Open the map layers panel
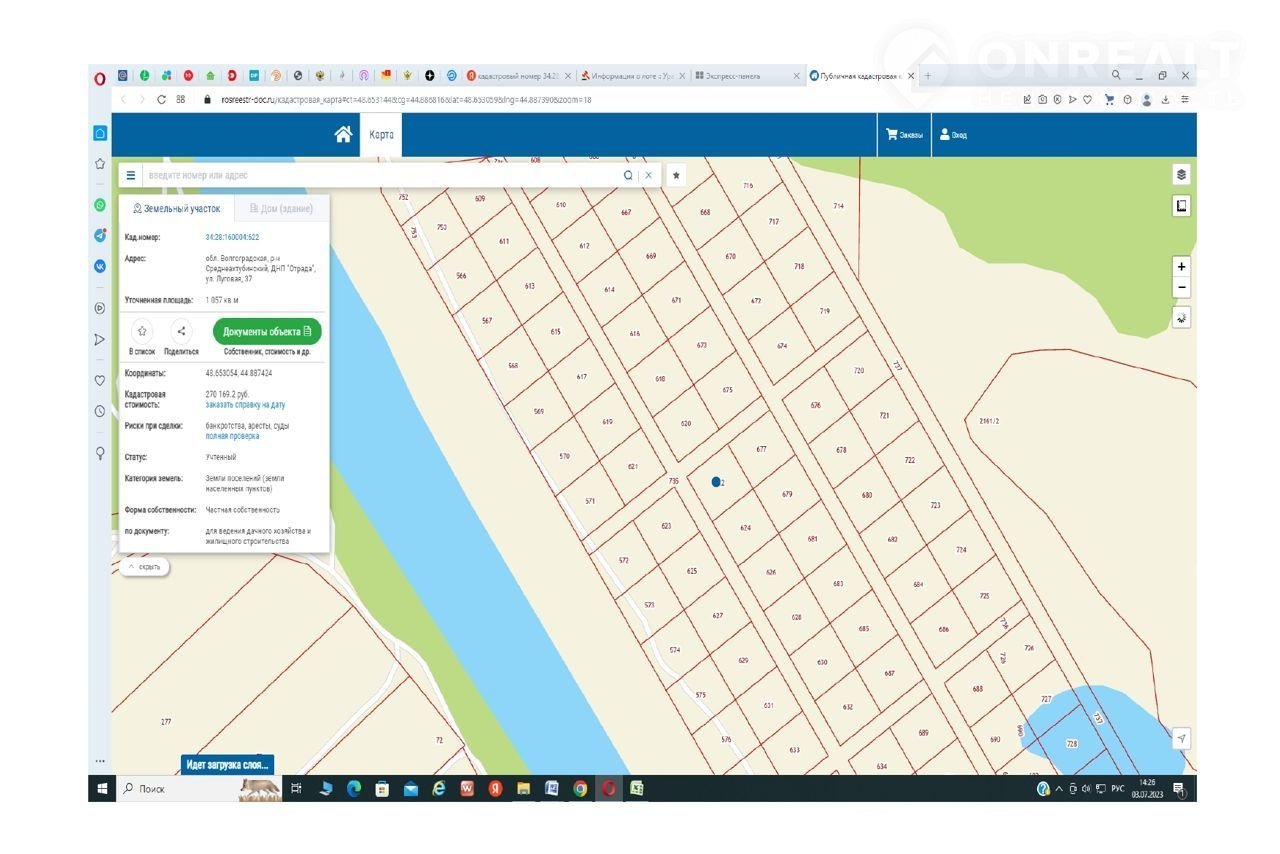The image size is (1280, 854). pyautogui.click(x=1181, y=175)
